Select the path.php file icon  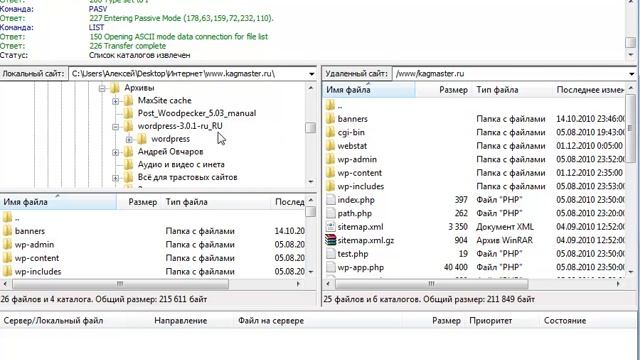pyautogui.click(x=331, y=213)
